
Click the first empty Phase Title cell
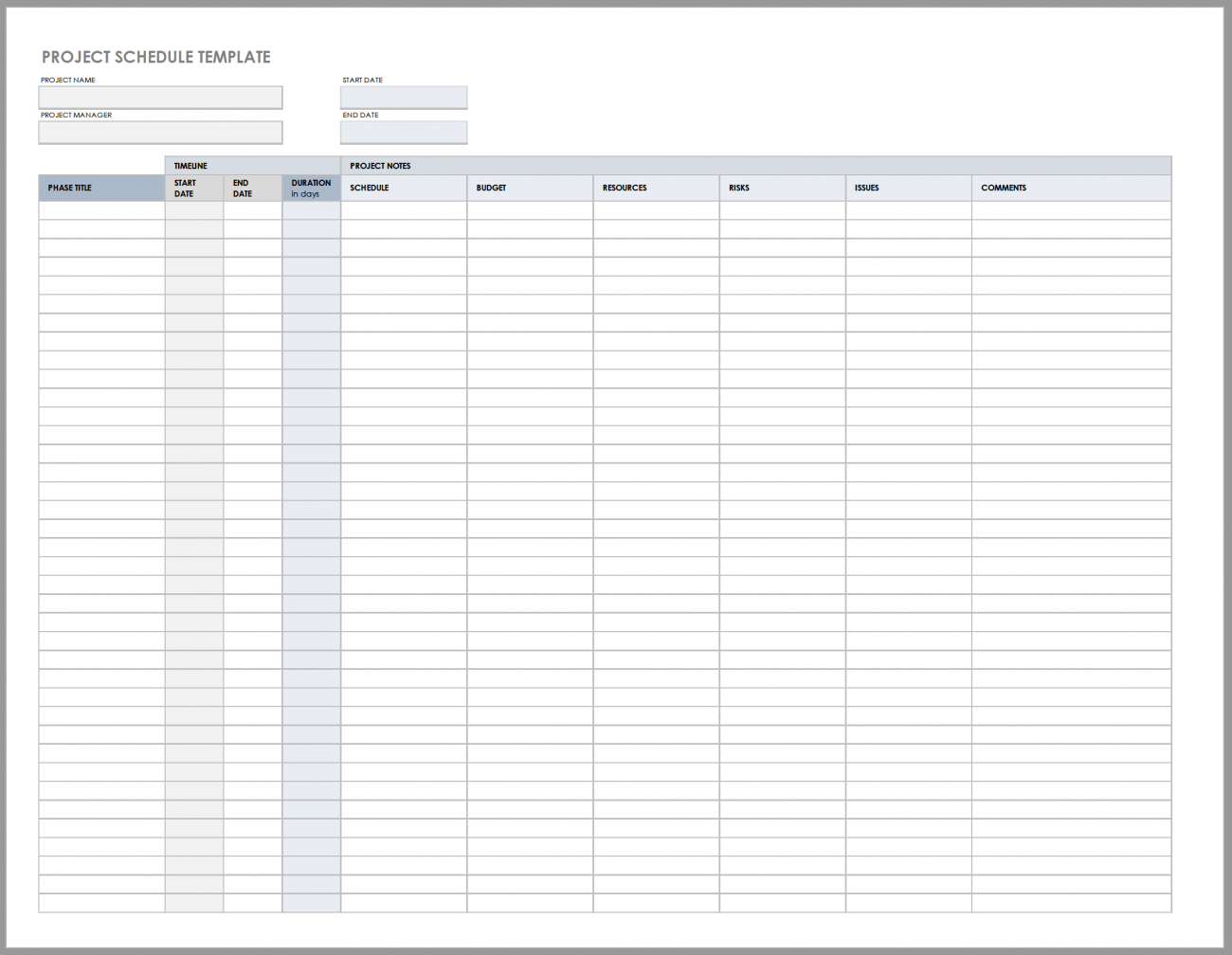100,209
